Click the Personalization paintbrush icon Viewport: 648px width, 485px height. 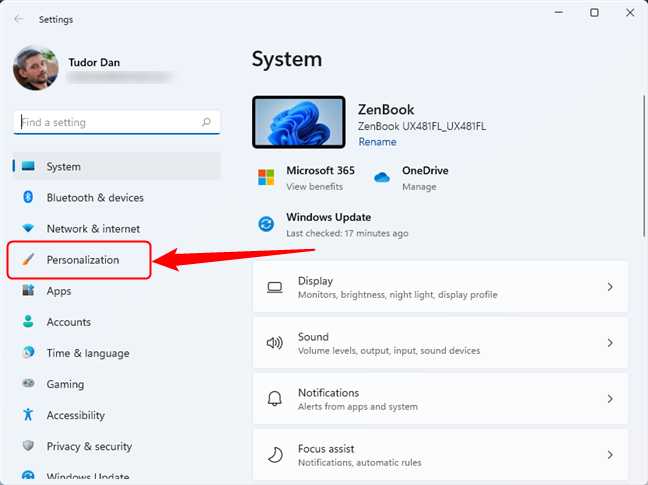click(x=28, y=259)
